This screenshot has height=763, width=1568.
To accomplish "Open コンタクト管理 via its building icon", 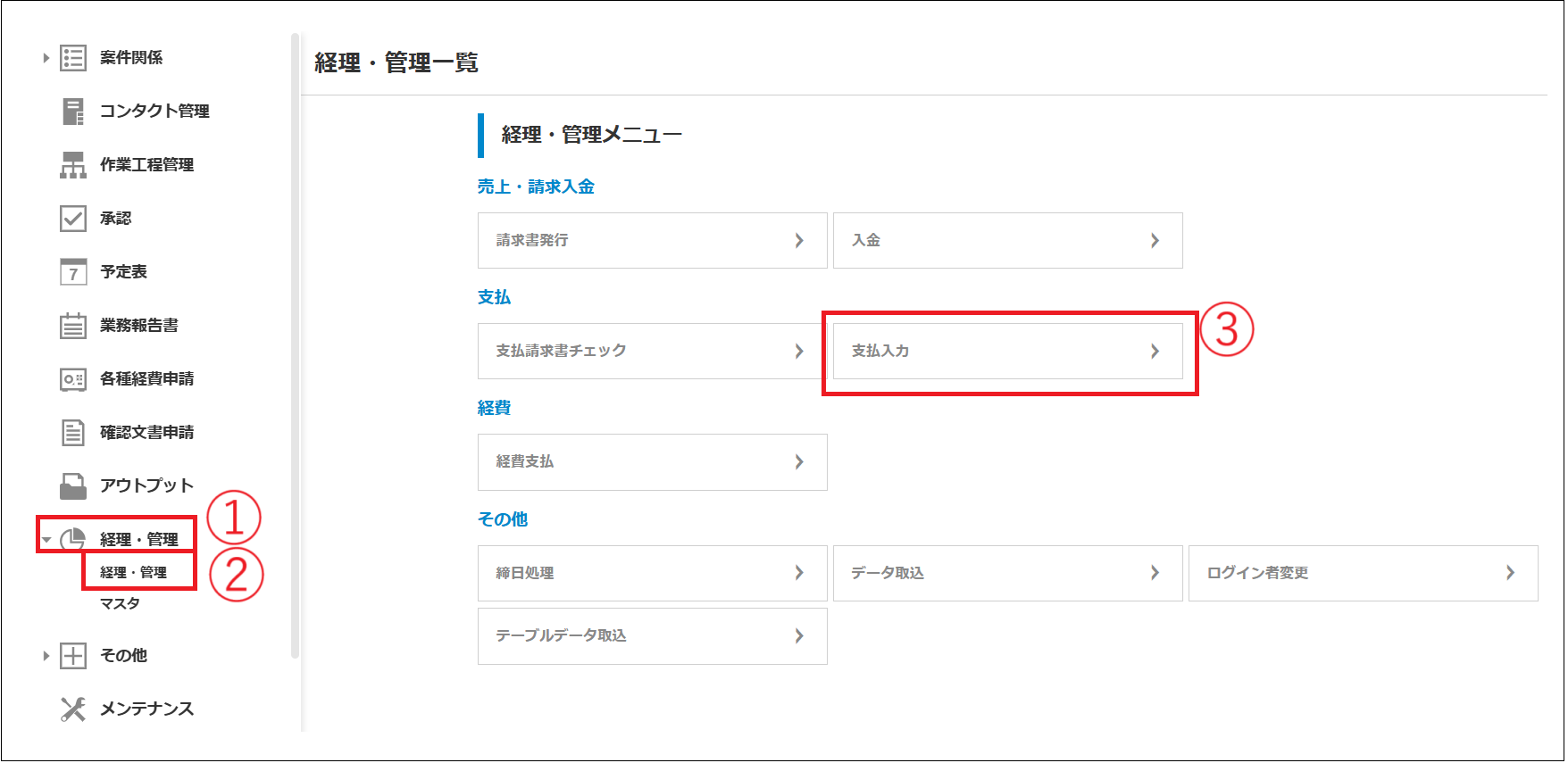I will tap(72, 112).
